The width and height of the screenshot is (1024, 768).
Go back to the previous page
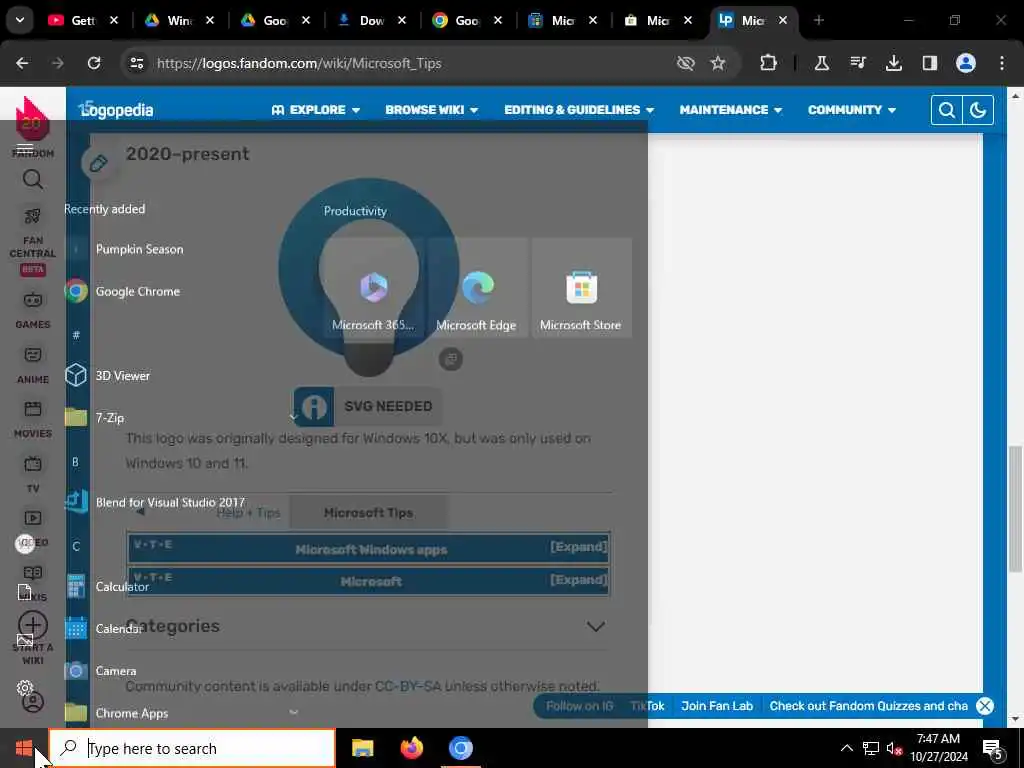[22, 63]
